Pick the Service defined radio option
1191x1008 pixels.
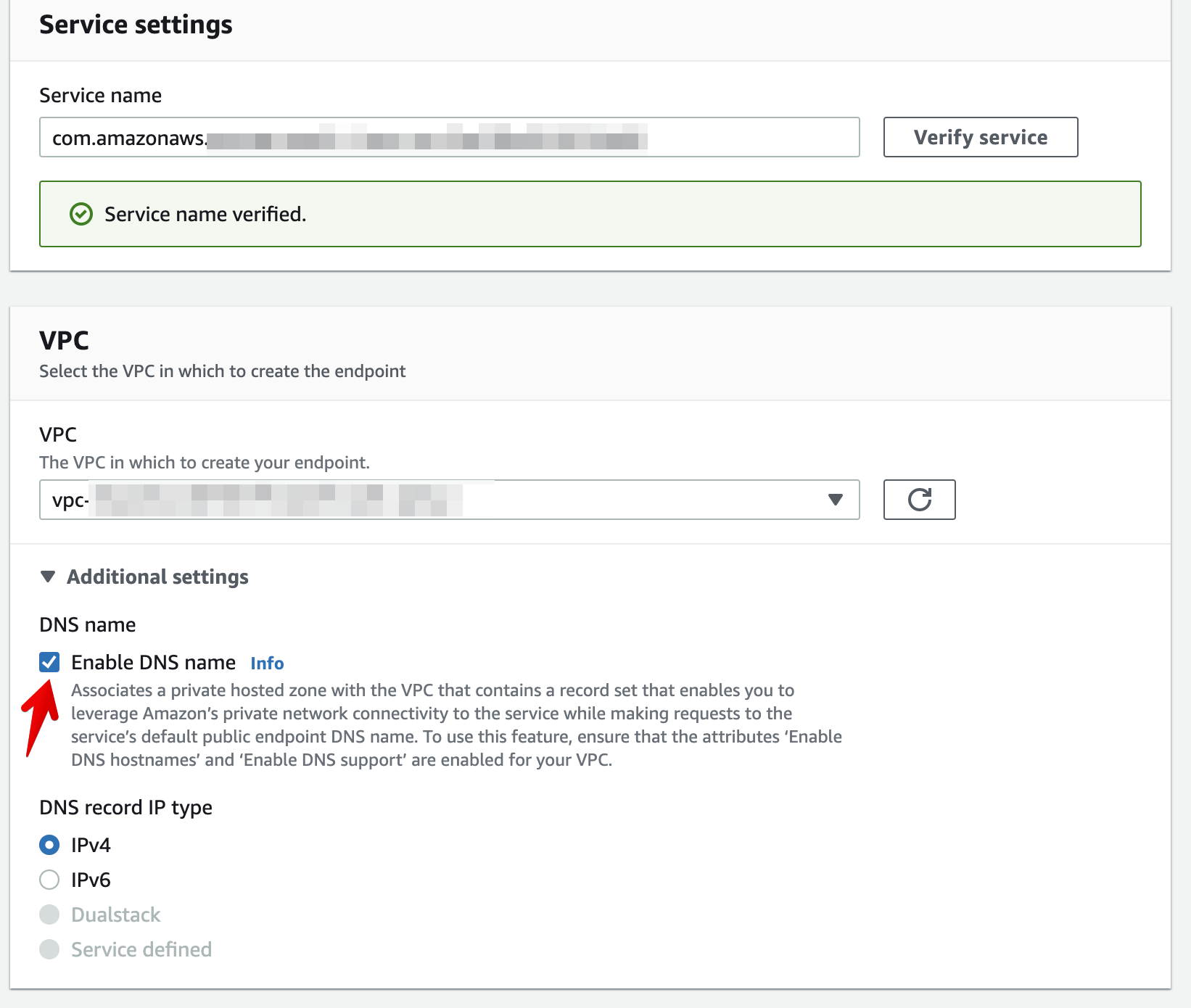(x=49, y=949)
